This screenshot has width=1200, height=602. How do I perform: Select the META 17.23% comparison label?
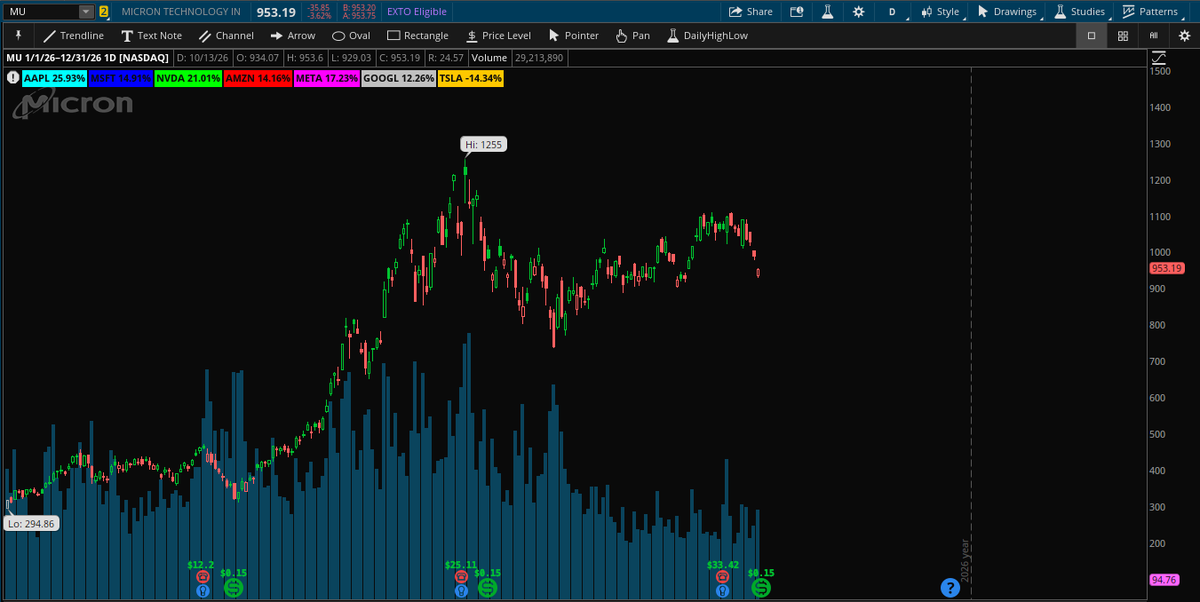tap(326, 77)
